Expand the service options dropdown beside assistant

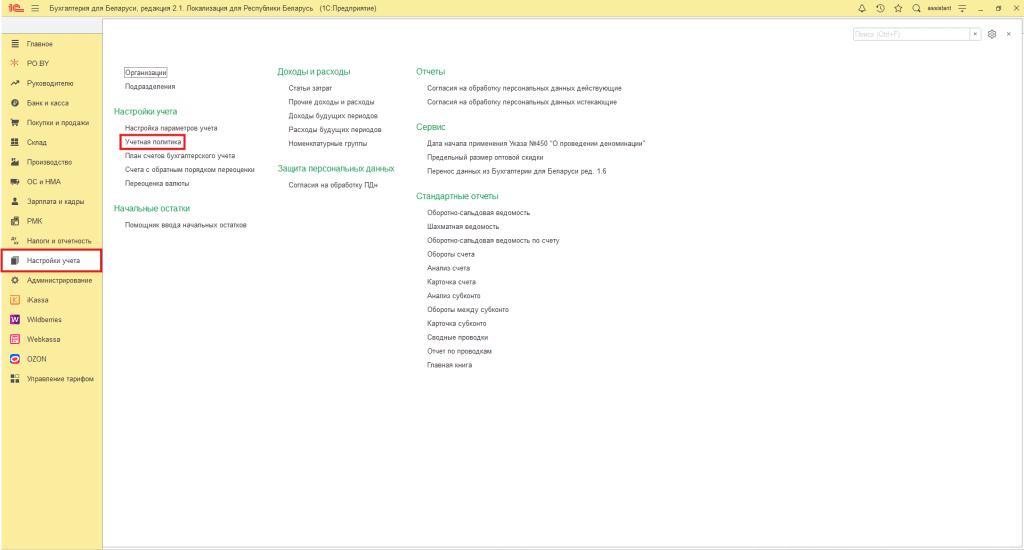[961, 8]
